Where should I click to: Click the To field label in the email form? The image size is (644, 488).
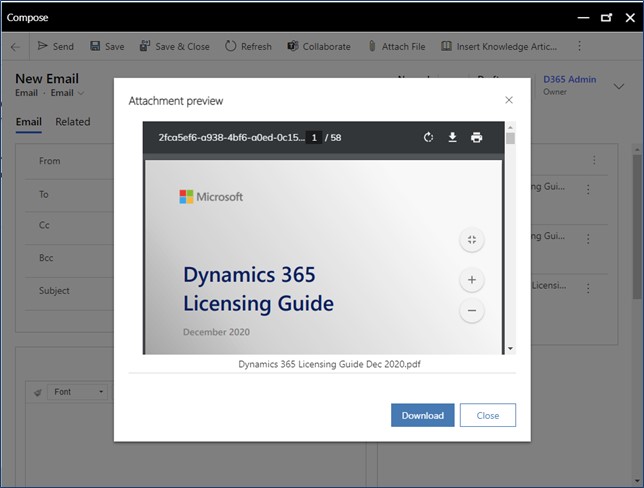(44, 194)
